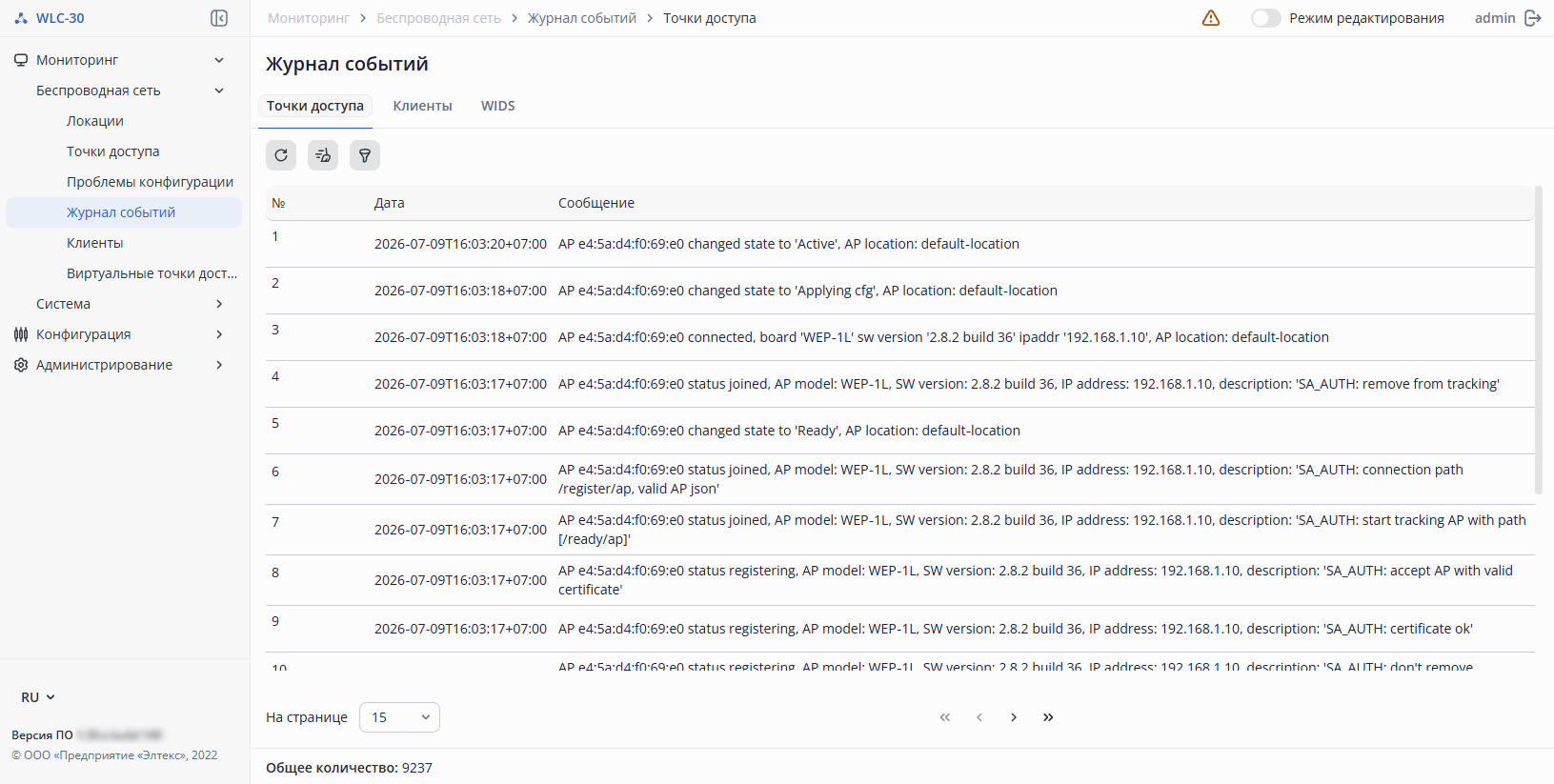Select row 1 'Active' state message
The width and height of the screenshot is (1554, 784).
(x=789, y=244)
